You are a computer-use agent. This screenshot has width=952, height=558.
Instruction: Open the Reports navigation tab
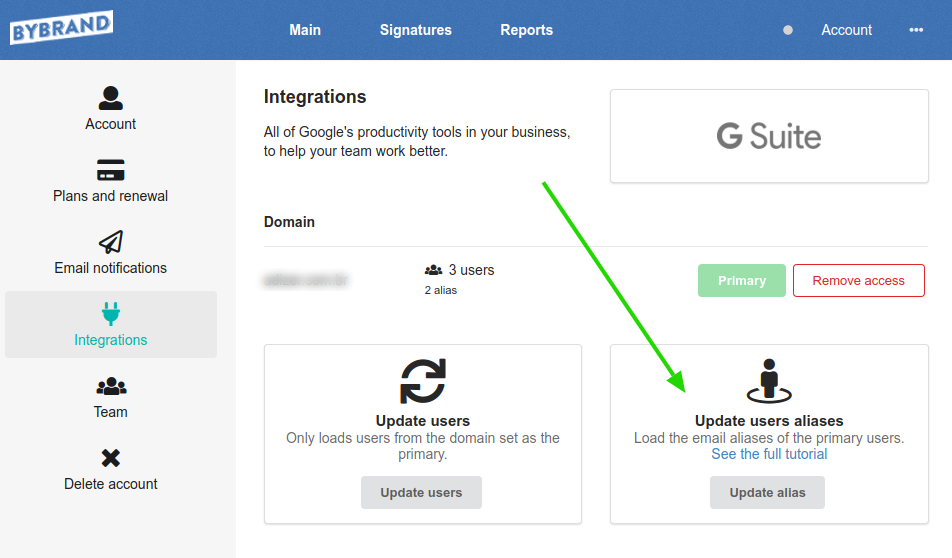(x=526, y=30)
